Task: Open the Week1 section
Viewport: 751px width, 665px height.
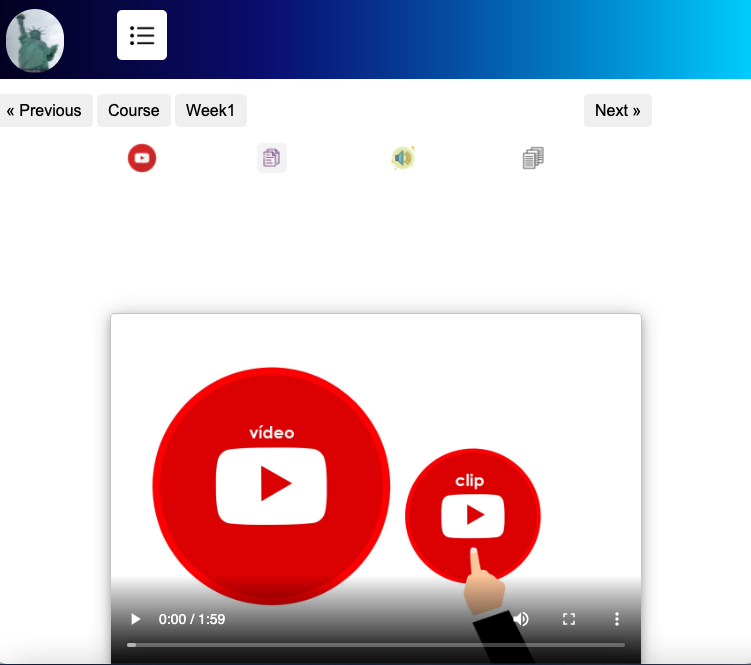Action: click(x=211, y=111)
